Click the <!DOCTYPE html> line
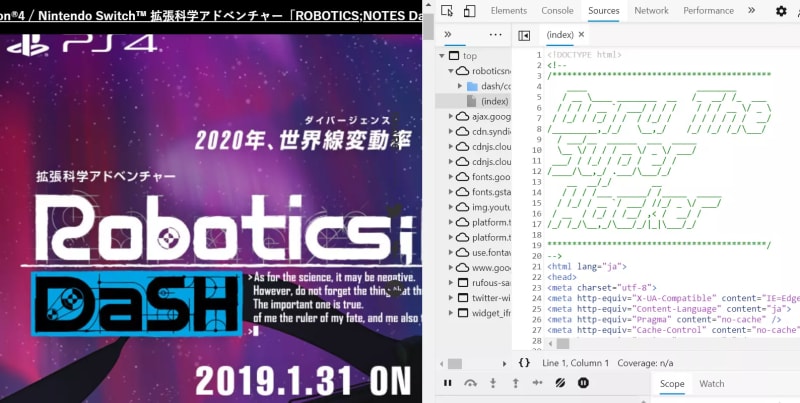The height and width of the screenshot is (403, 800). pyautogui.click(x=584, y=55)
